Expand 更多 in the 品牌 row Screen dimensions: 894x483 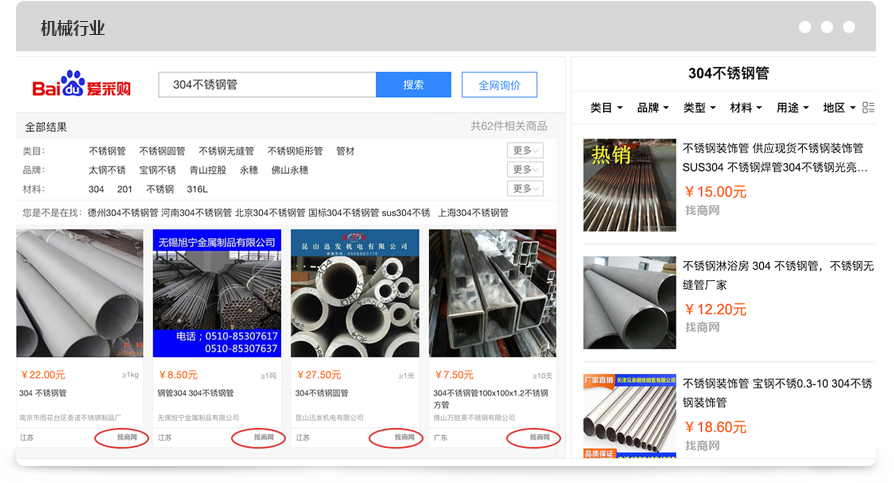(x=525, y=170)
